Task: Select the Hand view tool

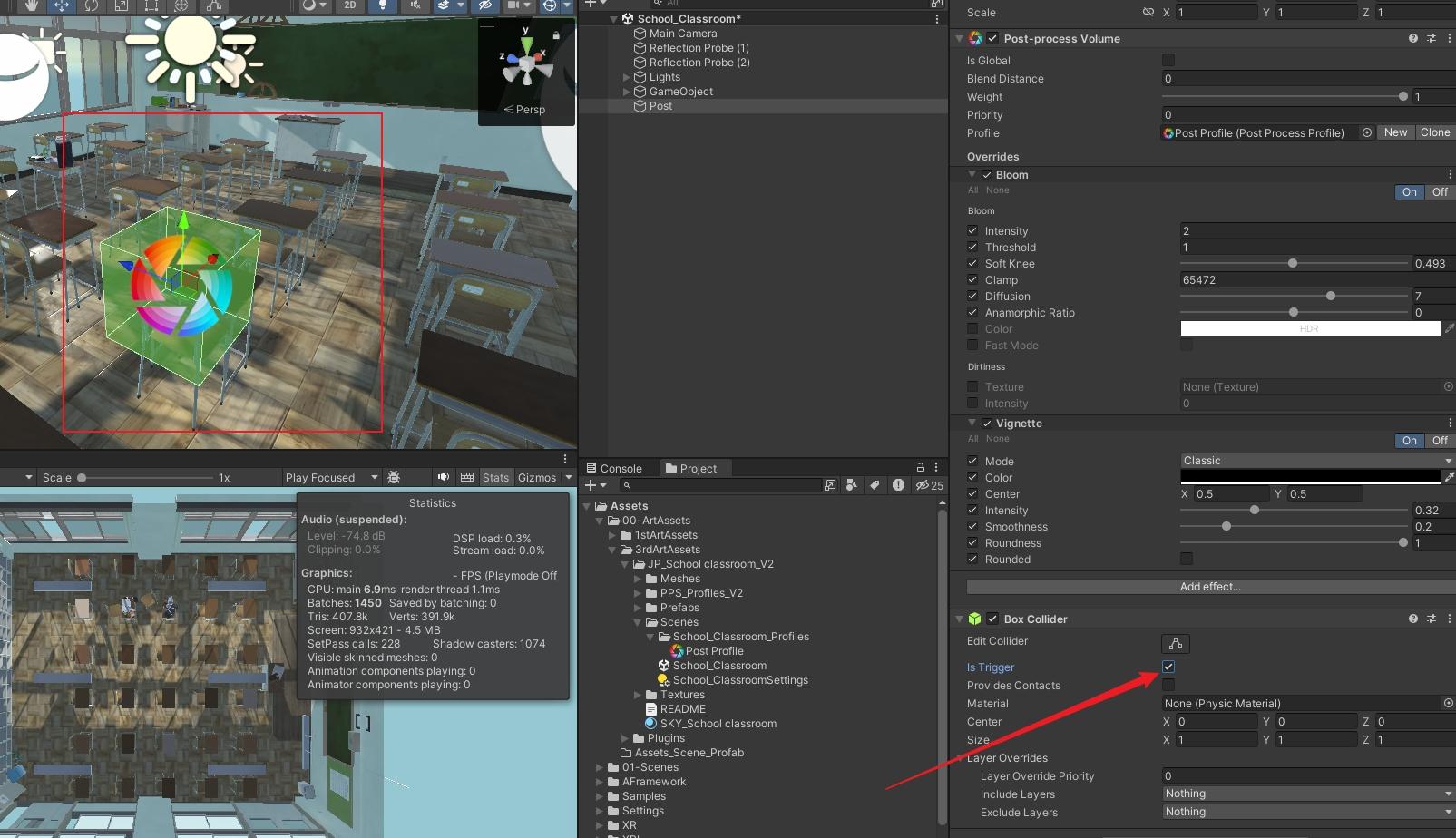Action: tap(31, 5)
